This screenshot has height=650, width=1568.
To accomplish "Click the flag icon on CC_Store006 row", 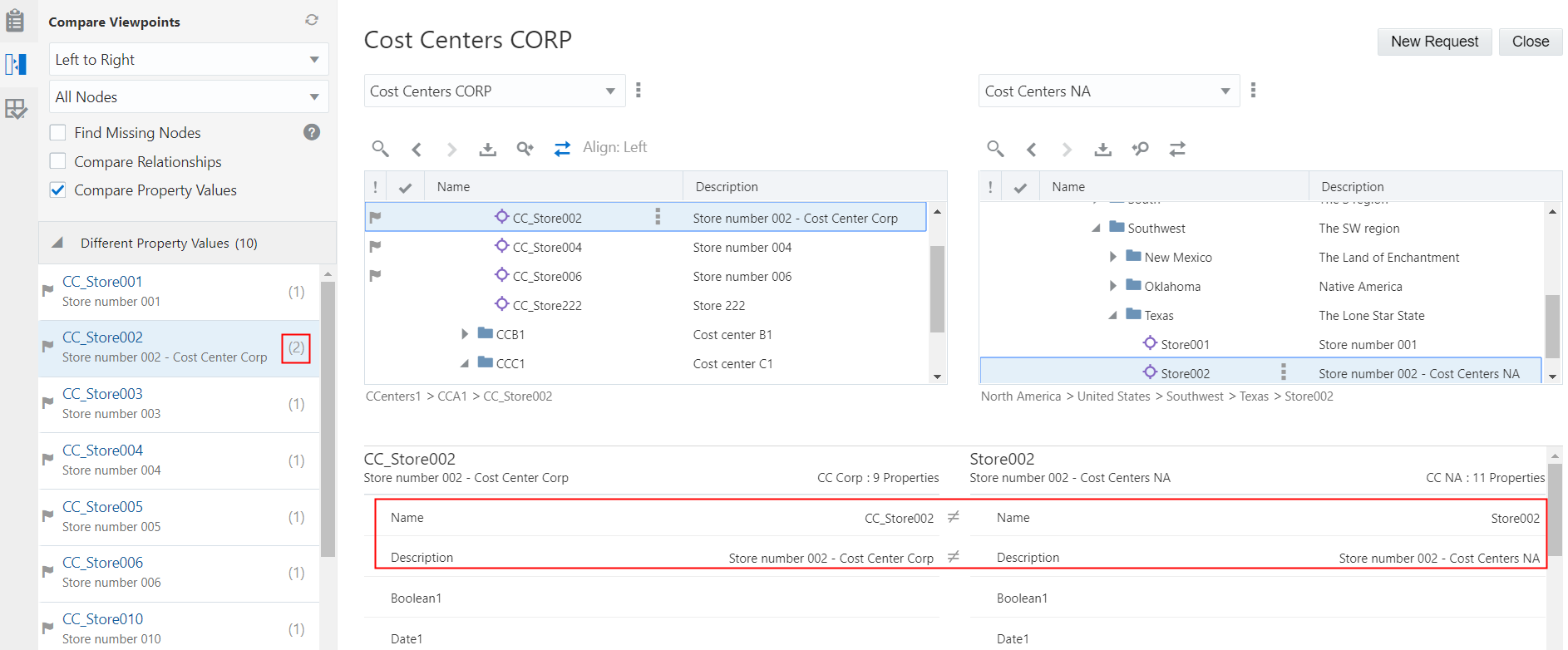I will [375, 275].
